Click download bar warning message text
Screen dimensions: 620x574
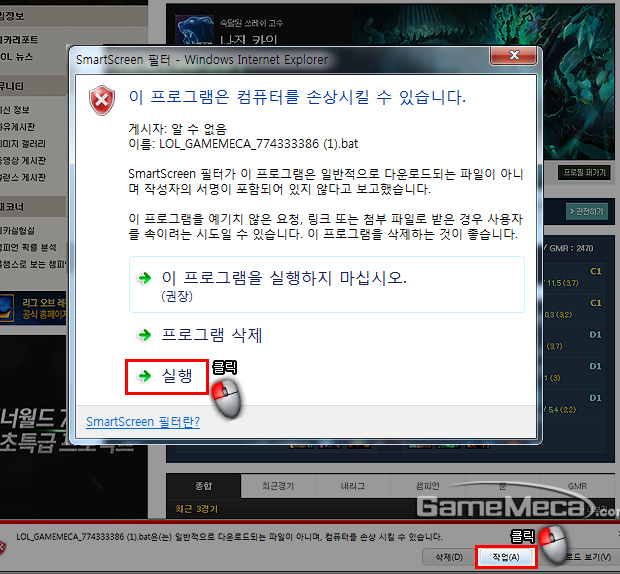pyautogui.click(x=229, y=537)
